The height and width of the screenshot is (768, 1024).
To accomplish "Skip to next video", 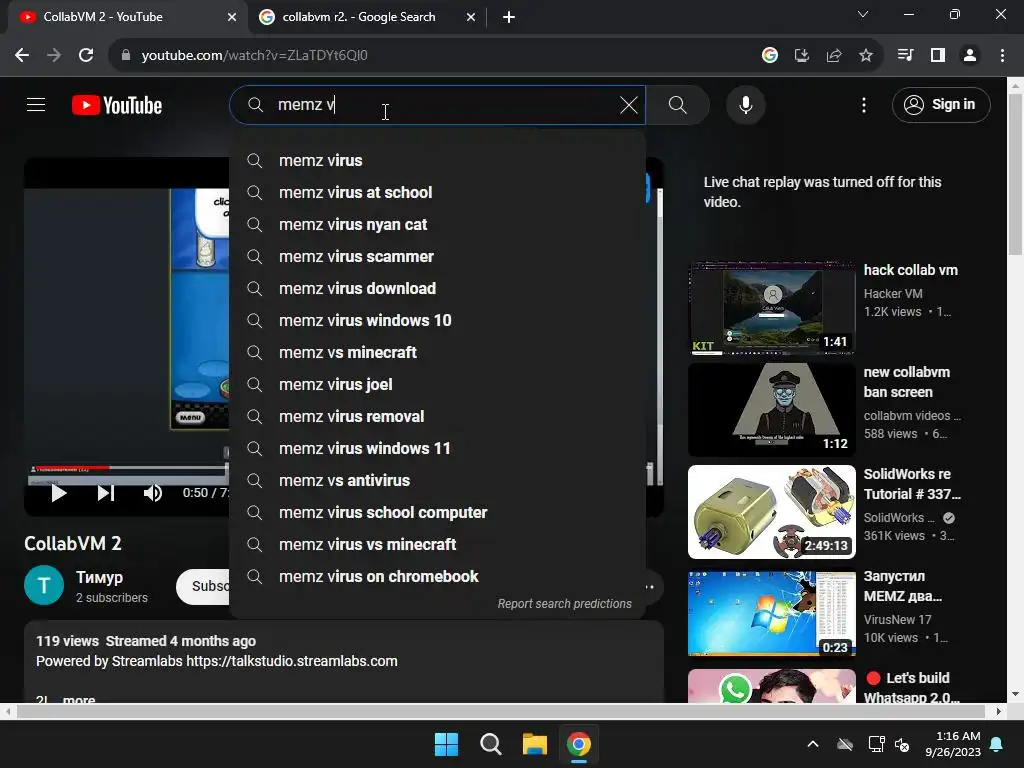I will click(x=106, y=493).
